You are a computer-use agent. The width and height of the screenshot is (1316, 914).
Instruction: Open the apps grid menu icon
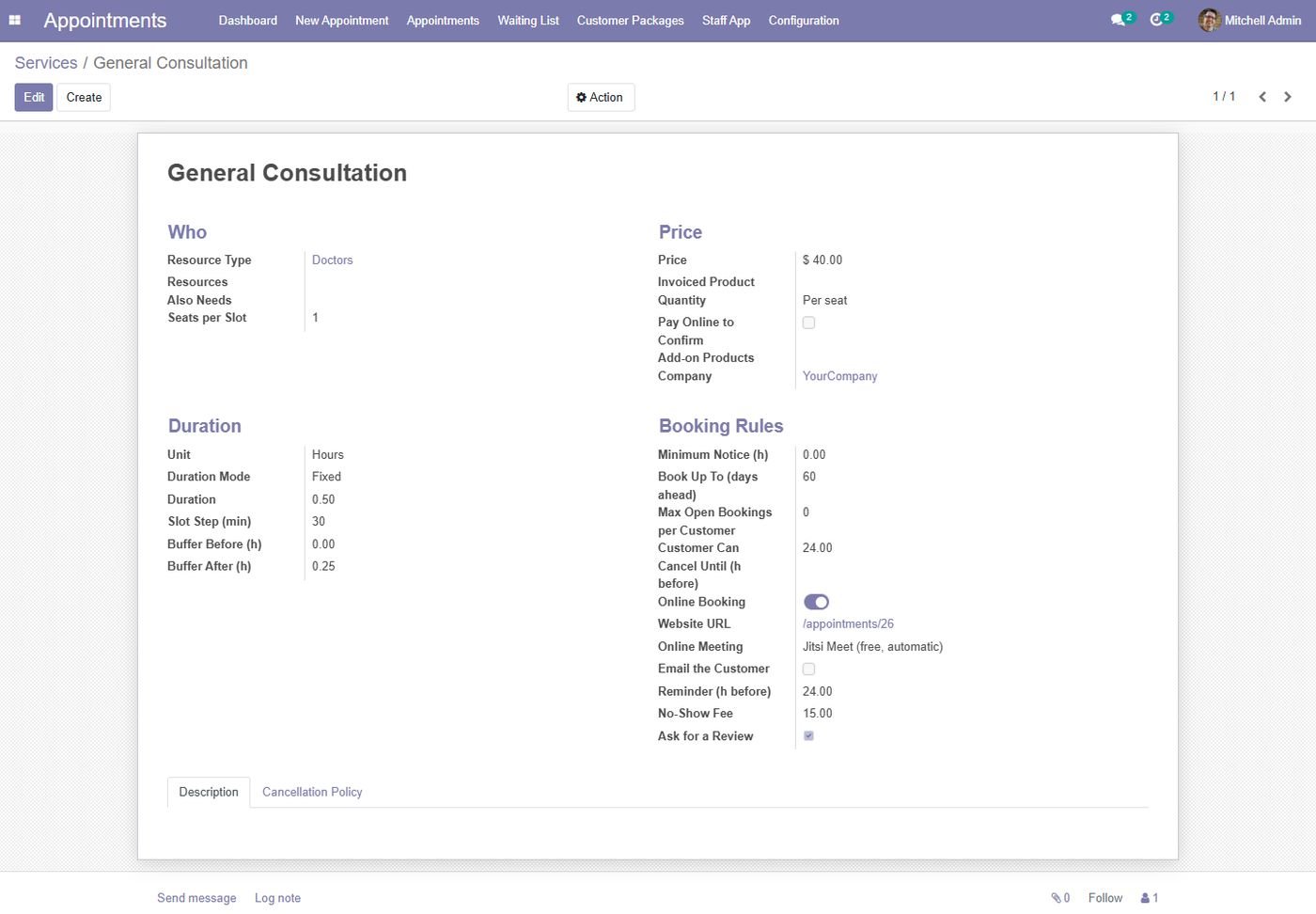coord(15,20)
